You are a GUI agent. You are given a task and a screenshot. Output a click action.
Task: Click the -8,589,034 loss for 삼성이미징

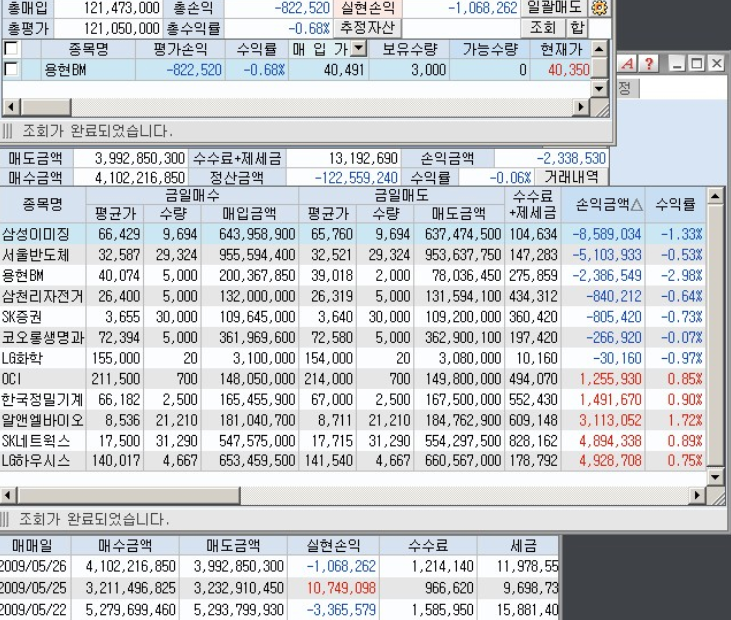coord(607,234)
